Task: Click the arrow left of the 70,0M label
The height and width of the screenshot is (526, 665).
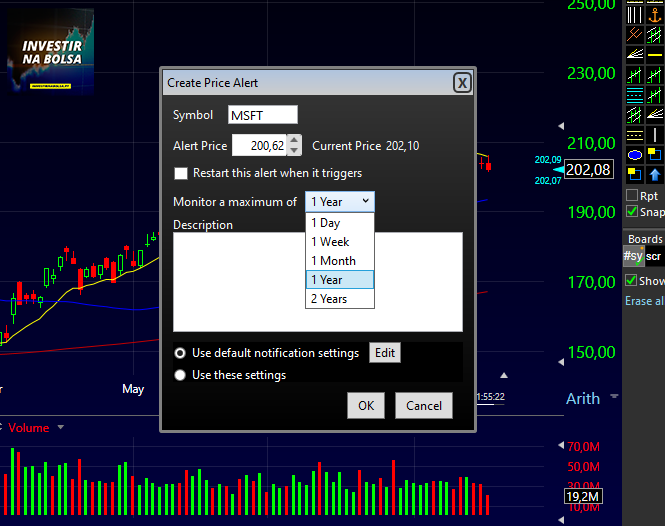Action: (x=561, y=445)
